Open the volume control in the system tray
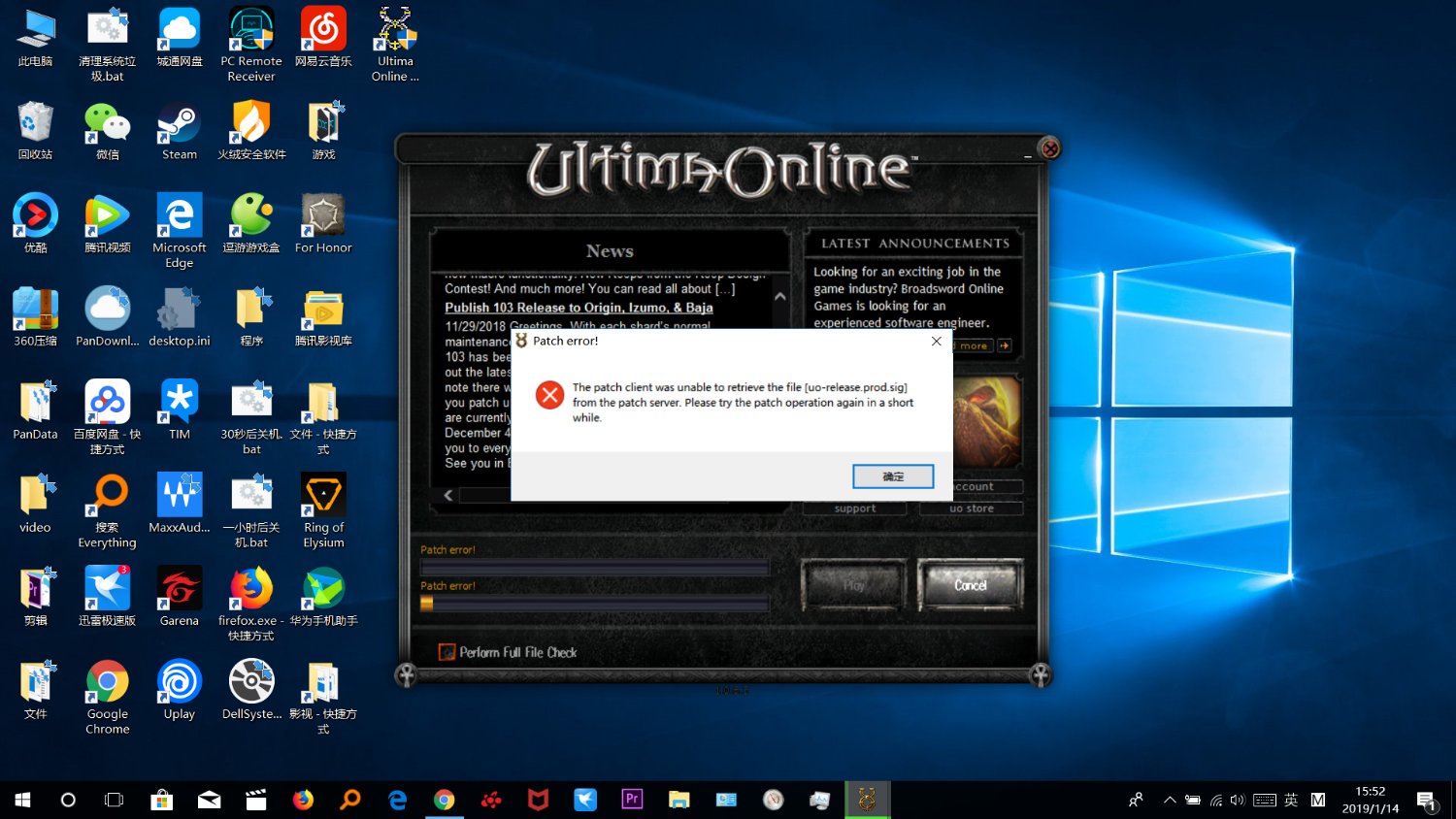The height and width of the screenshot is (819, 1456). 1238,800
